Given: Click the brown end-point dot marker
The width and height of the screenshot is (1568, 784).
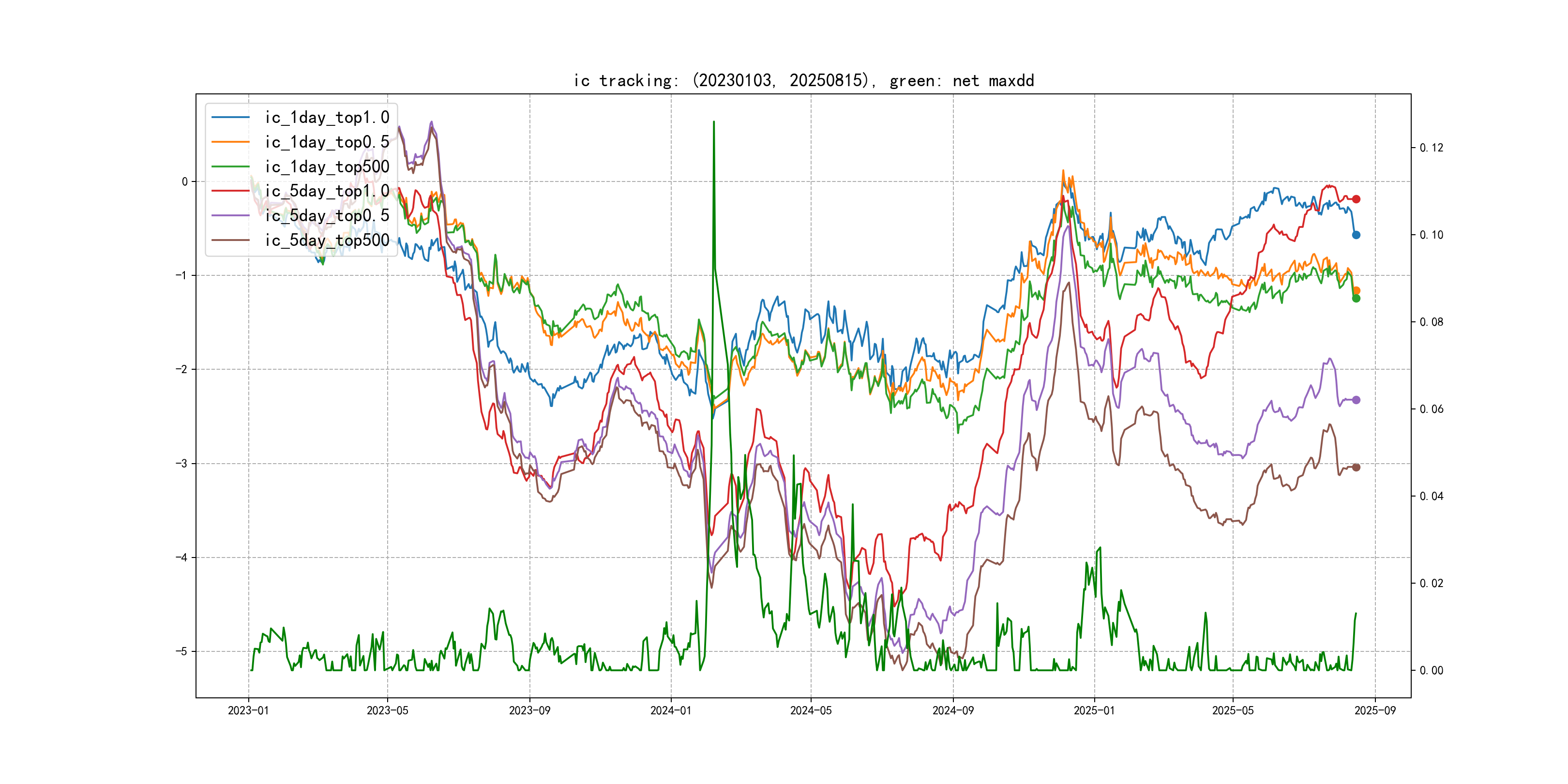Looking at the screenshot, I should click(x=1356, y=467).
